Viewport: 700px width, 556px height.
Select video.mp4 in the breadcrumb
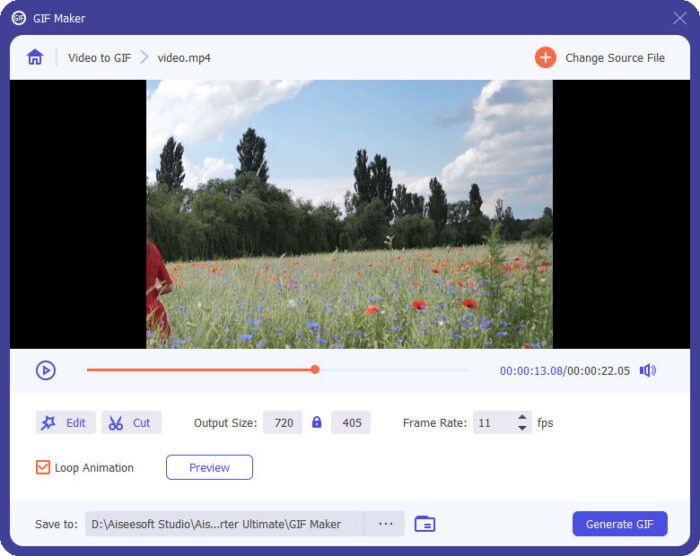click(x=184, y=58)
